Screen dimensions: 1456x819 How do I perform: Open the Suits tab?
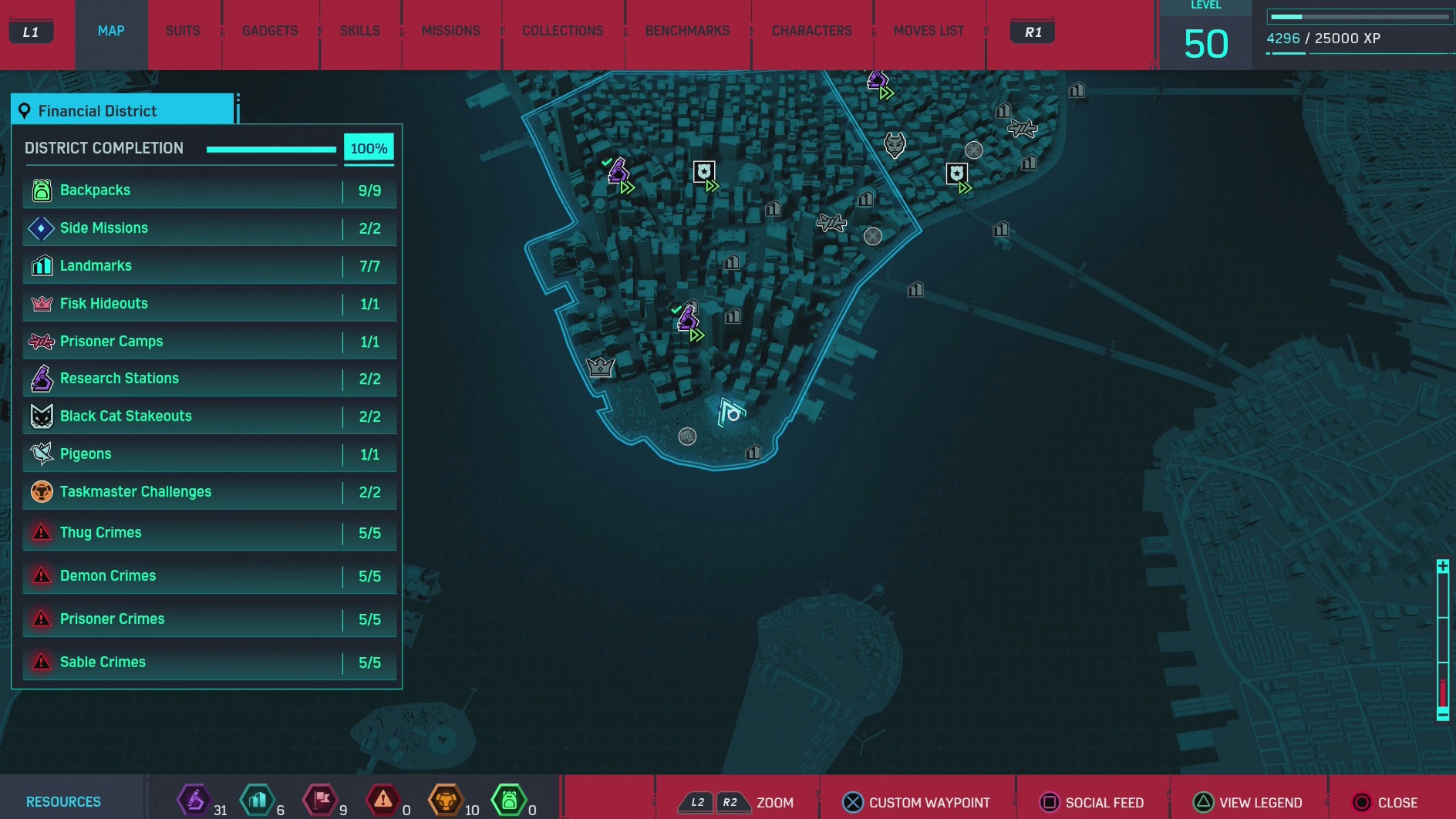click(x=183, y=31)
